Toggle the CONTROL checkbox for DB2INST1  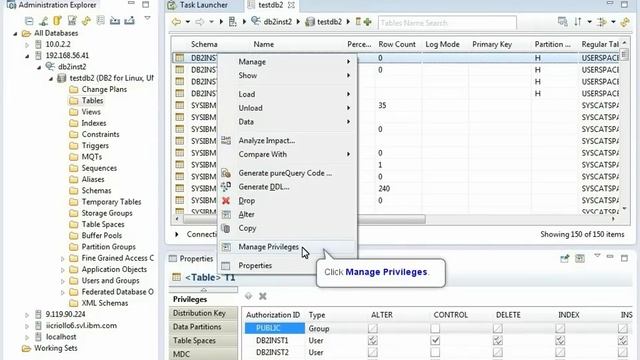pos(435,340)
